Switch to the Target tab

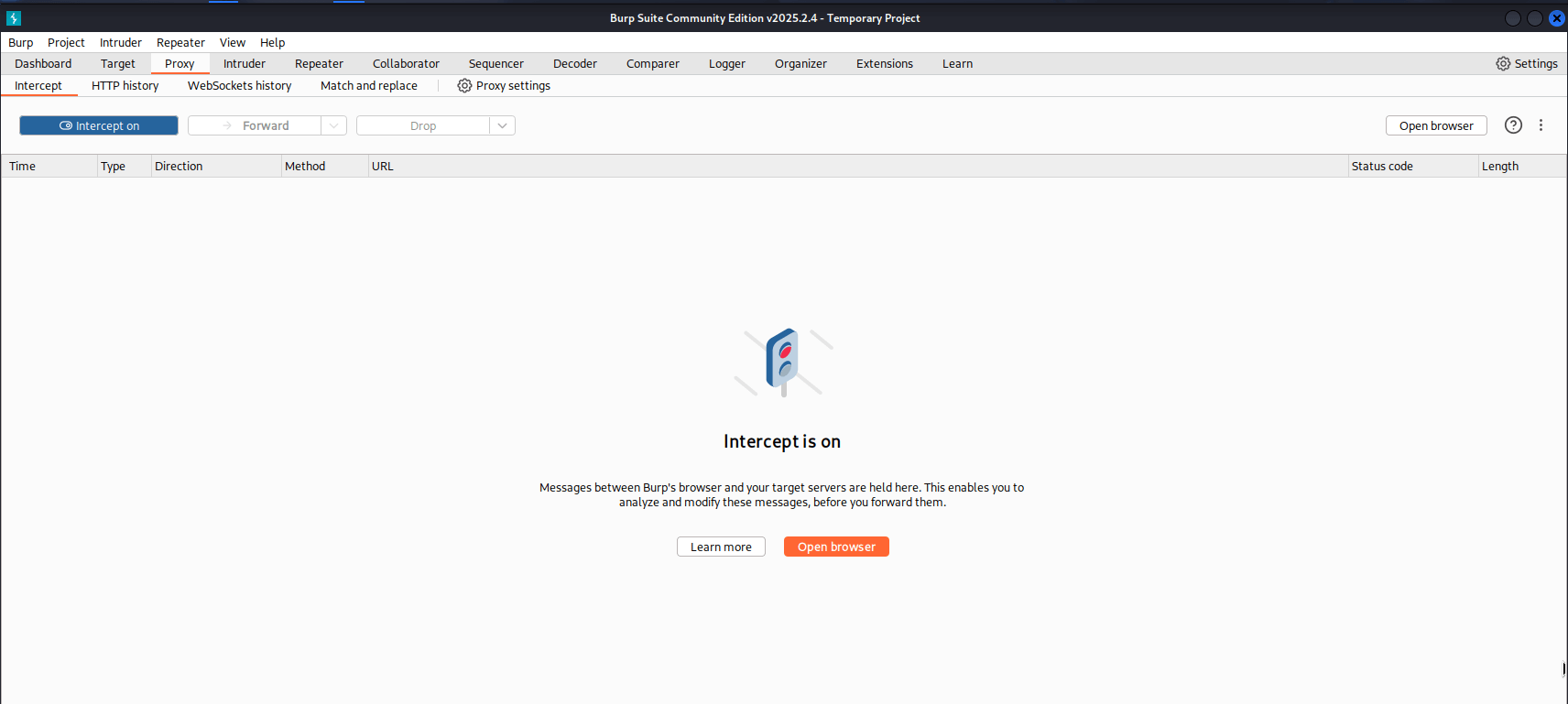click(x=118, y=64)
